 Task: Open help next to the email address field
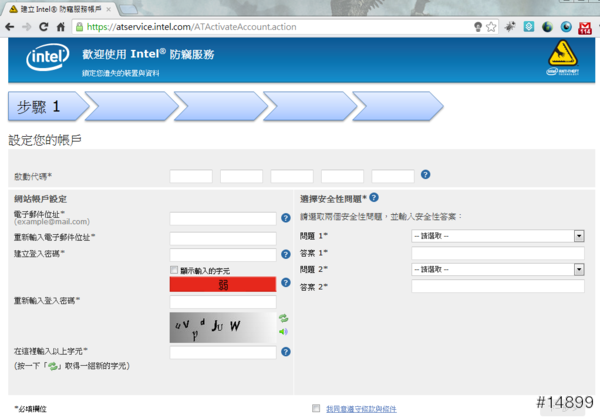click(285, 218)
